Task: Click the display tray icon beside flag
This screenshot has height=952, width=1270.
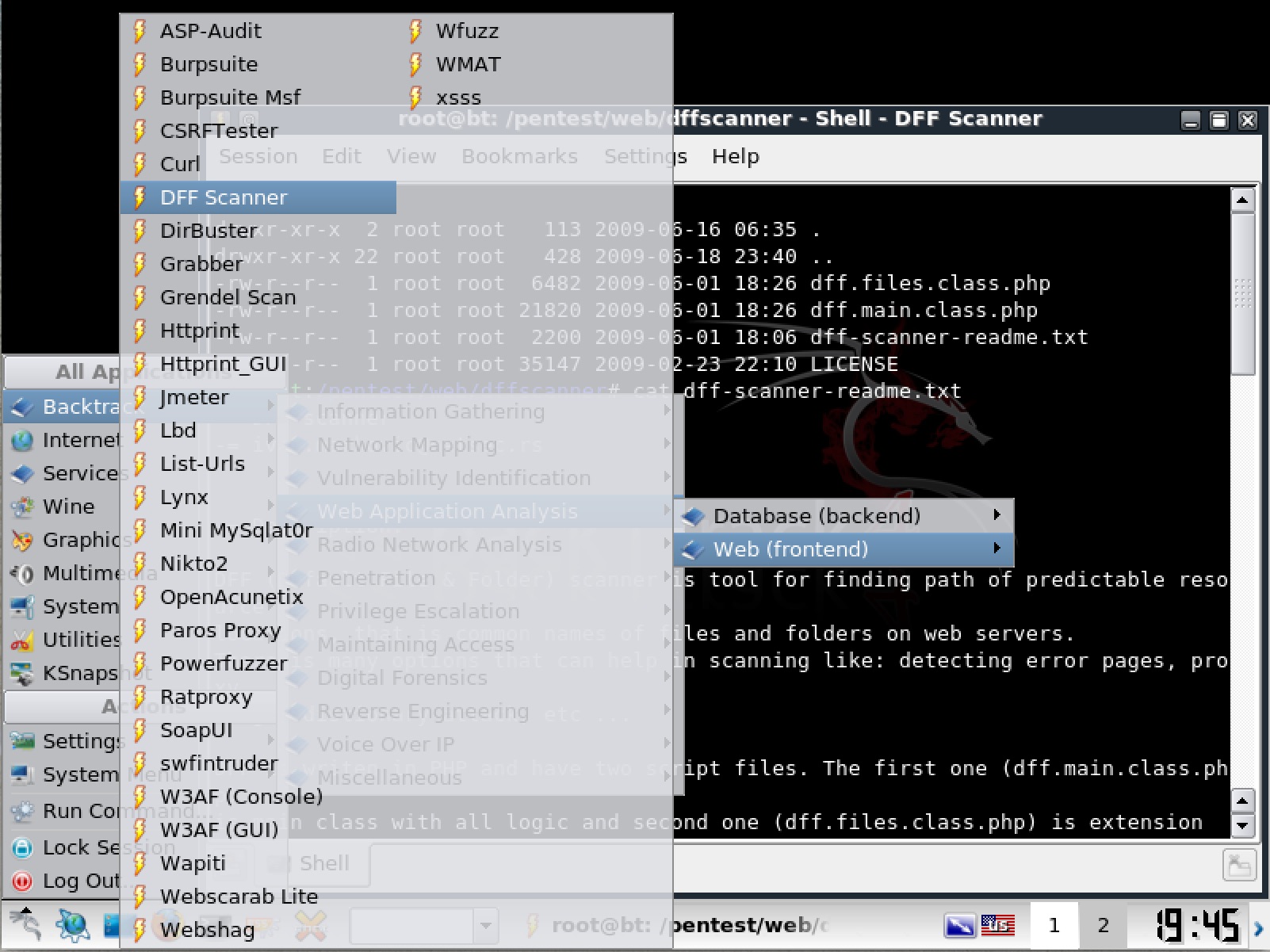Action: pos(959,925)
